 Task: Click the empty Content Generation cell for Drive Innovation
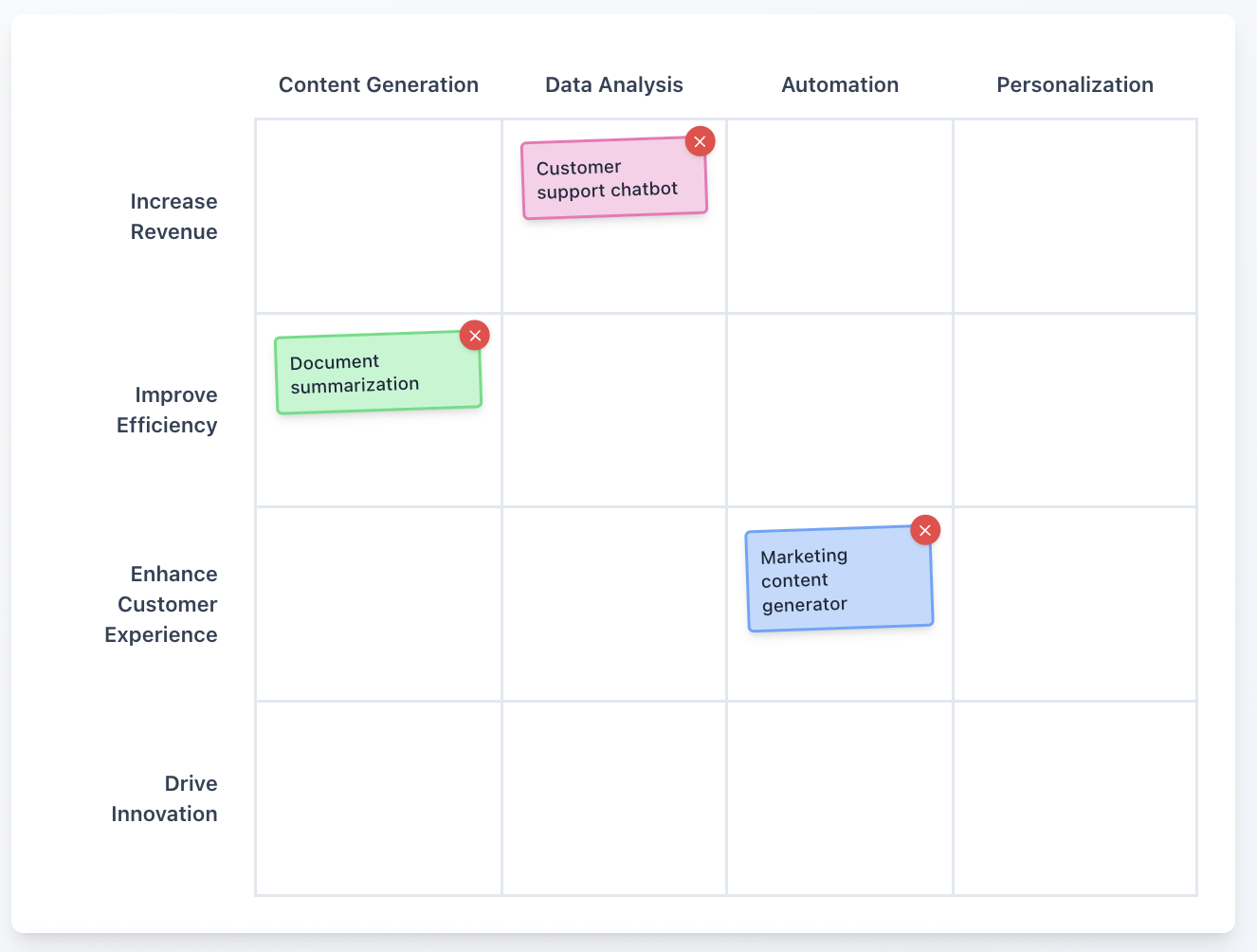tap(378, 798)
